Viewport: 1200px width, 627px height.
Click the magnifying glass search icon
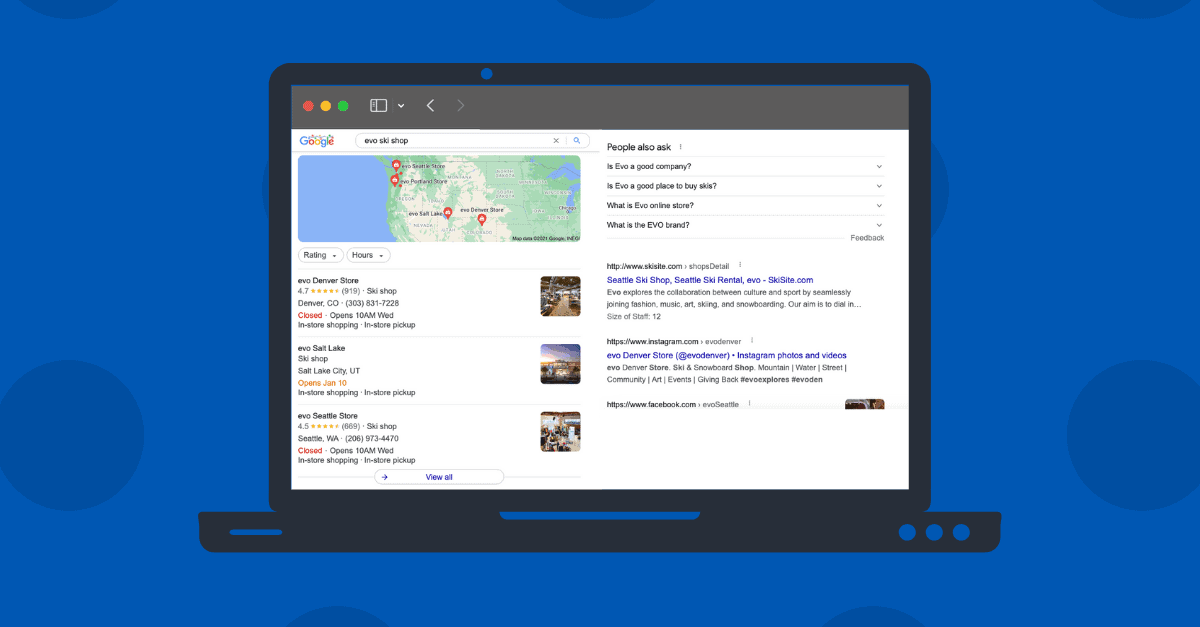click(577, 141)
